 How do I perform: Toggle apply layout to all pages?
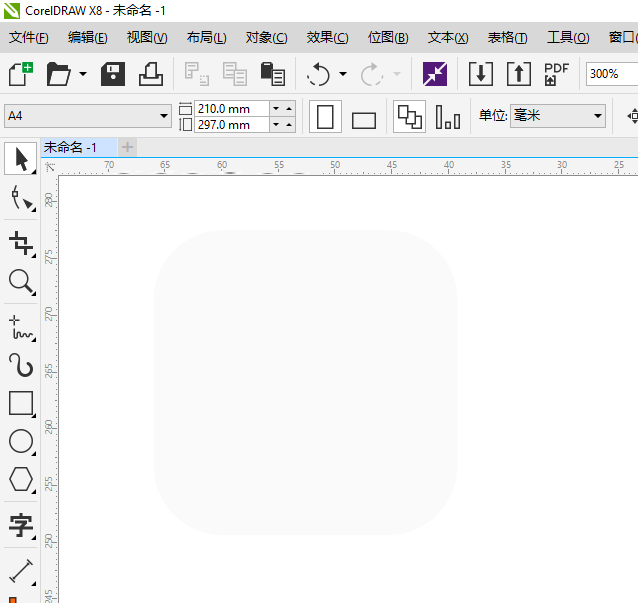point(409,117)
